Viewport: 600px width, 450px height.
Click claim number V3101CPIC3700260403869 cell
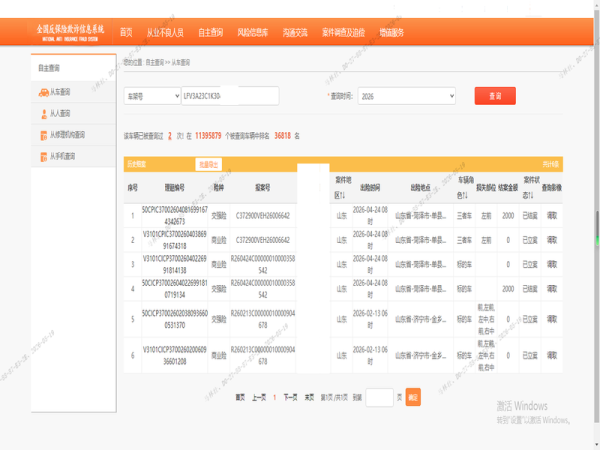[x=174, y=240]
